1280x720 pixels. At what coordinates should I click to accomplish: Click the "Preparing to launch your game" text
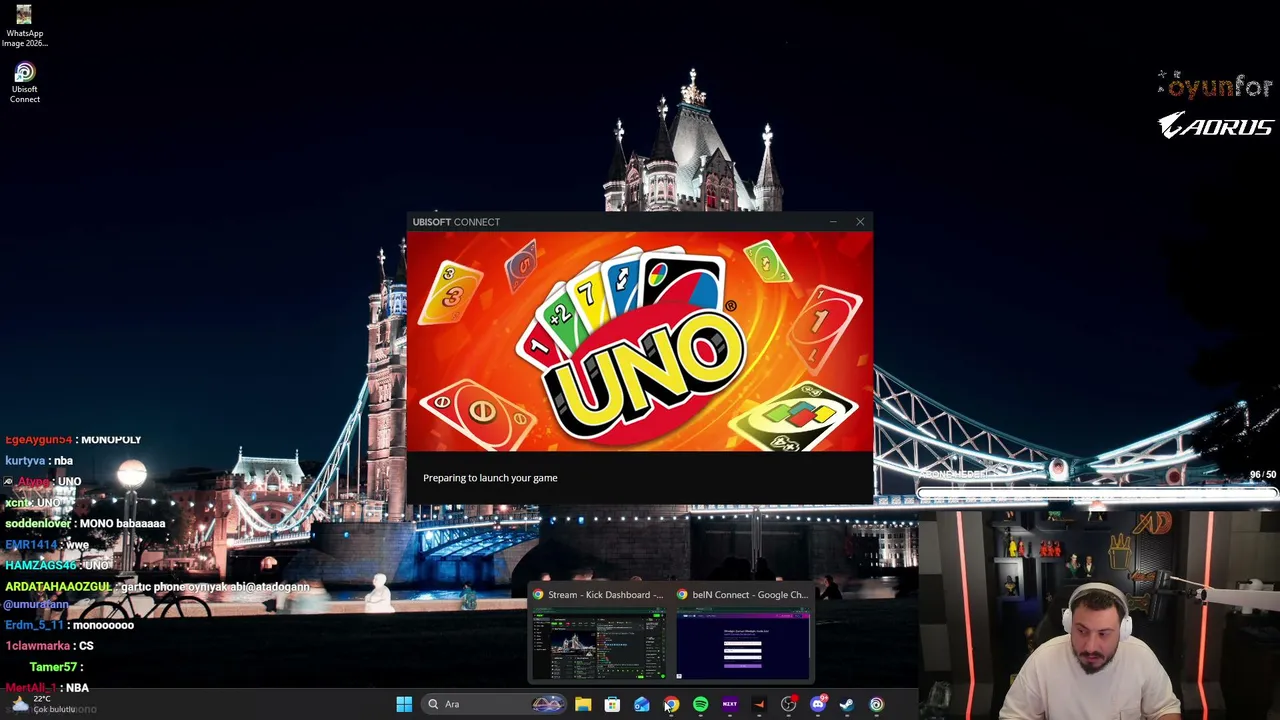pyautogui.click(x=490, y=478)
